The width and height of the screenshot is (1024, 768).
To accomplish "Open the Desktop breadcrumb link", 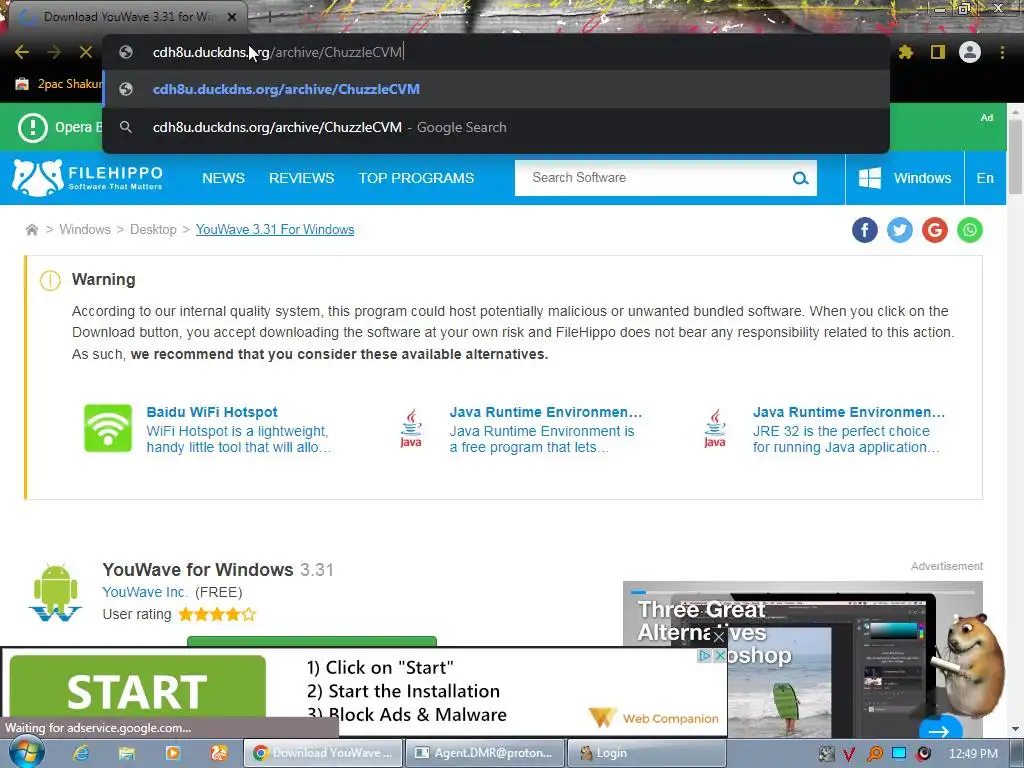I will 153,230.
